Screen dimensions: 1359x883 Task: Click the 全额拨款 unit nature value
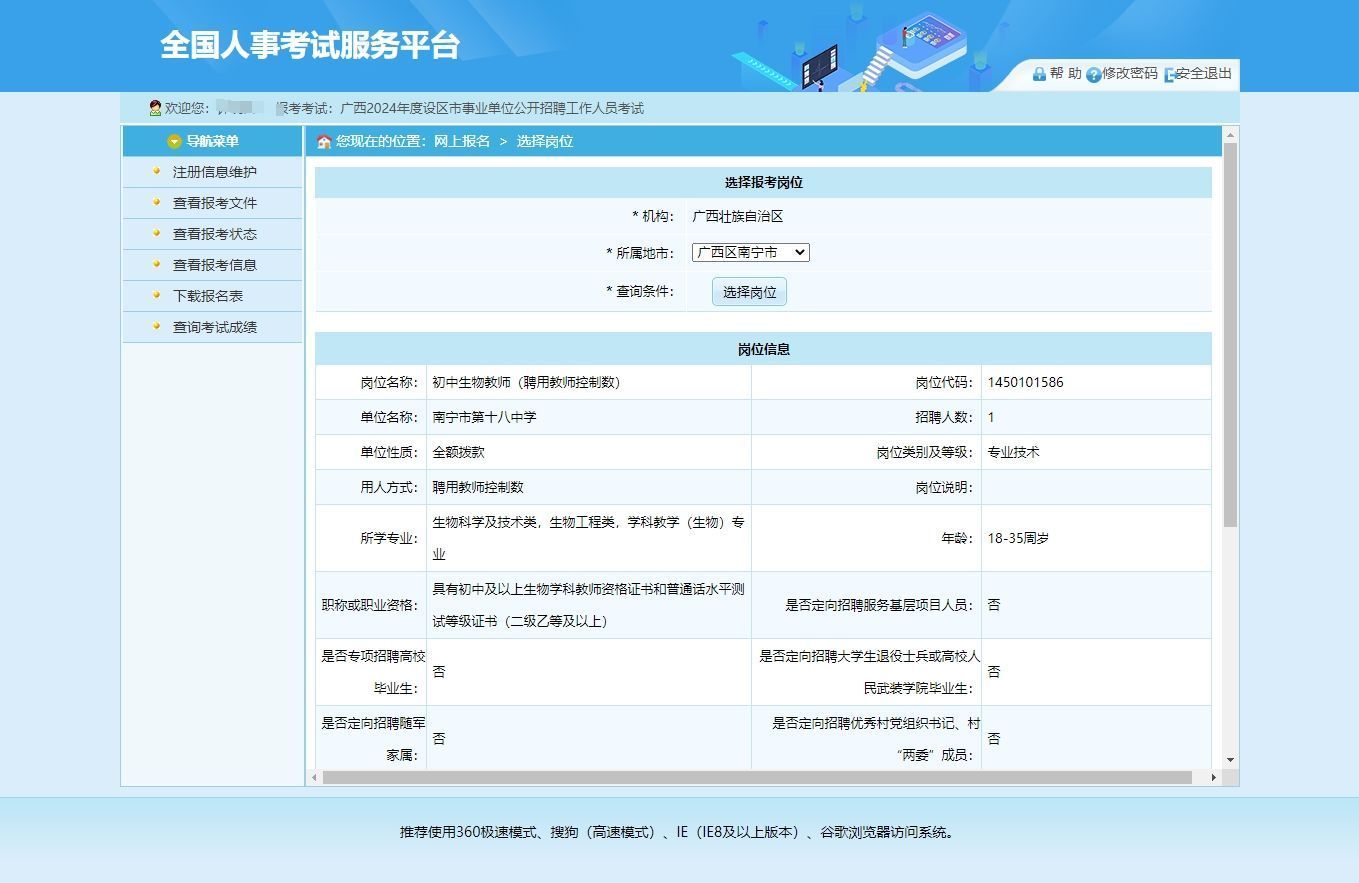pyautogui.click(x=458, y=452)
